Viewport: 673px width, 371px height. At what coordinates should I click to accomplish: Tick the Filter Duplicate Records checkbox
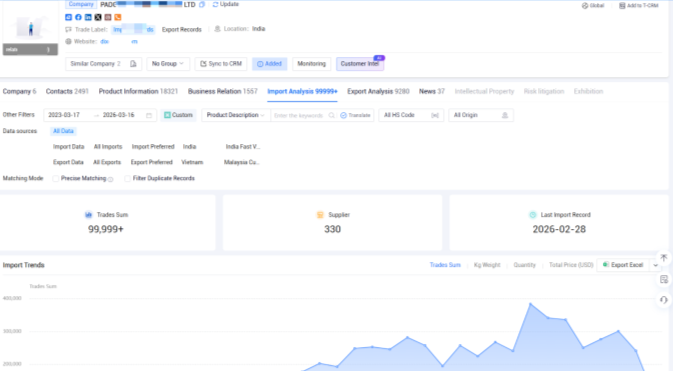click(127, 178)
